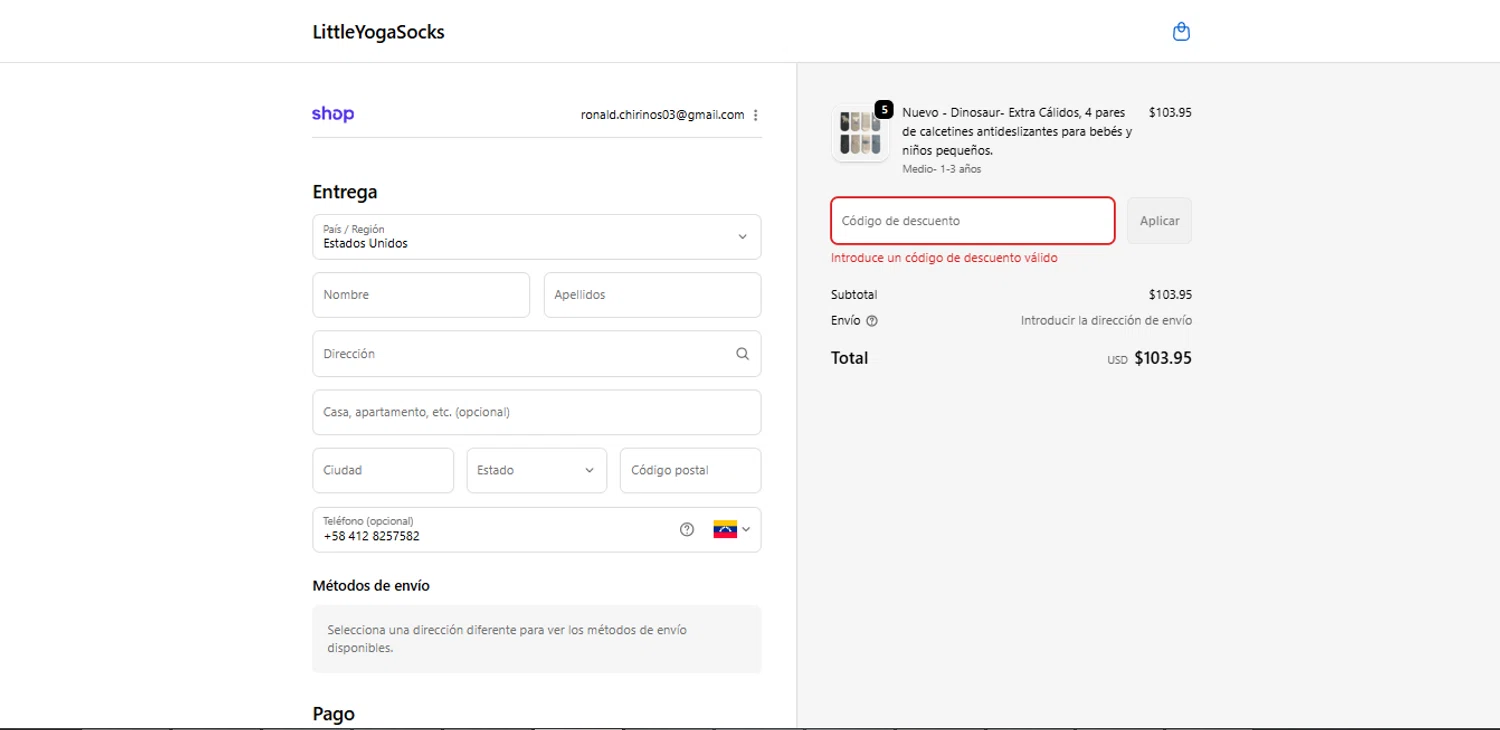Screen dimensions: 1500x730
Task: Click the dinosaur socks product thumbnail
Action: coord(861,134)
